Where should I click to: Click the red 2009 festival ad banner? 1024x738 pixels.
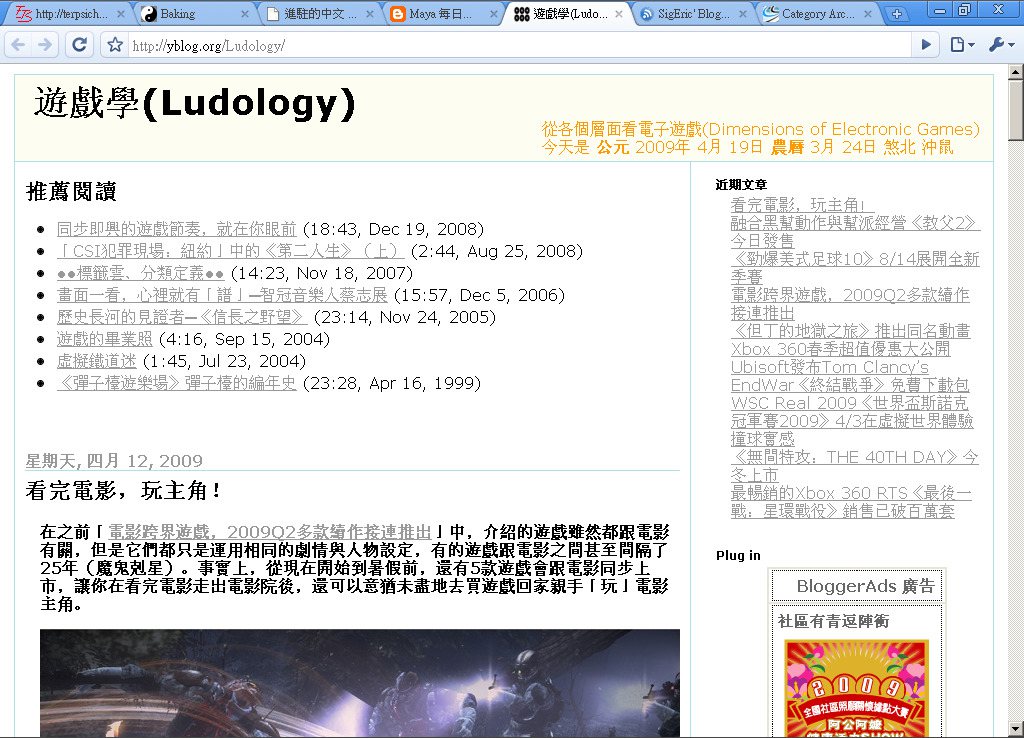(856, 688)
